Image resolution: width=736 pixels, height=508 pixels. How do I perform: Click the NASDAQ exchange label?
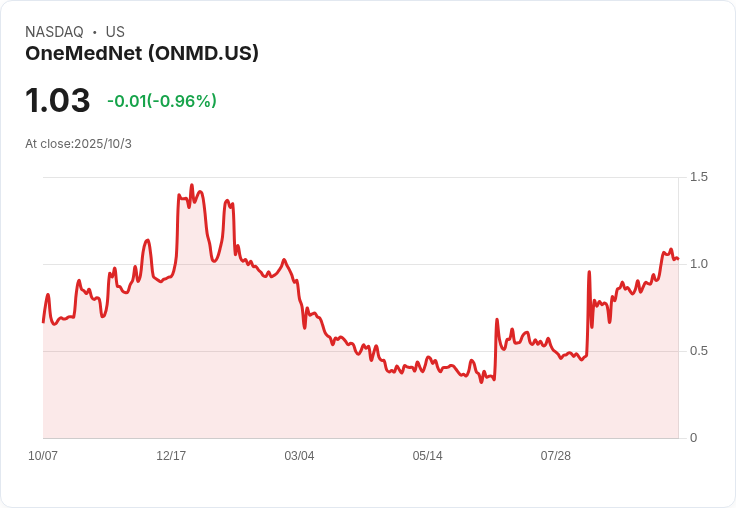click(x=54, y=32)
